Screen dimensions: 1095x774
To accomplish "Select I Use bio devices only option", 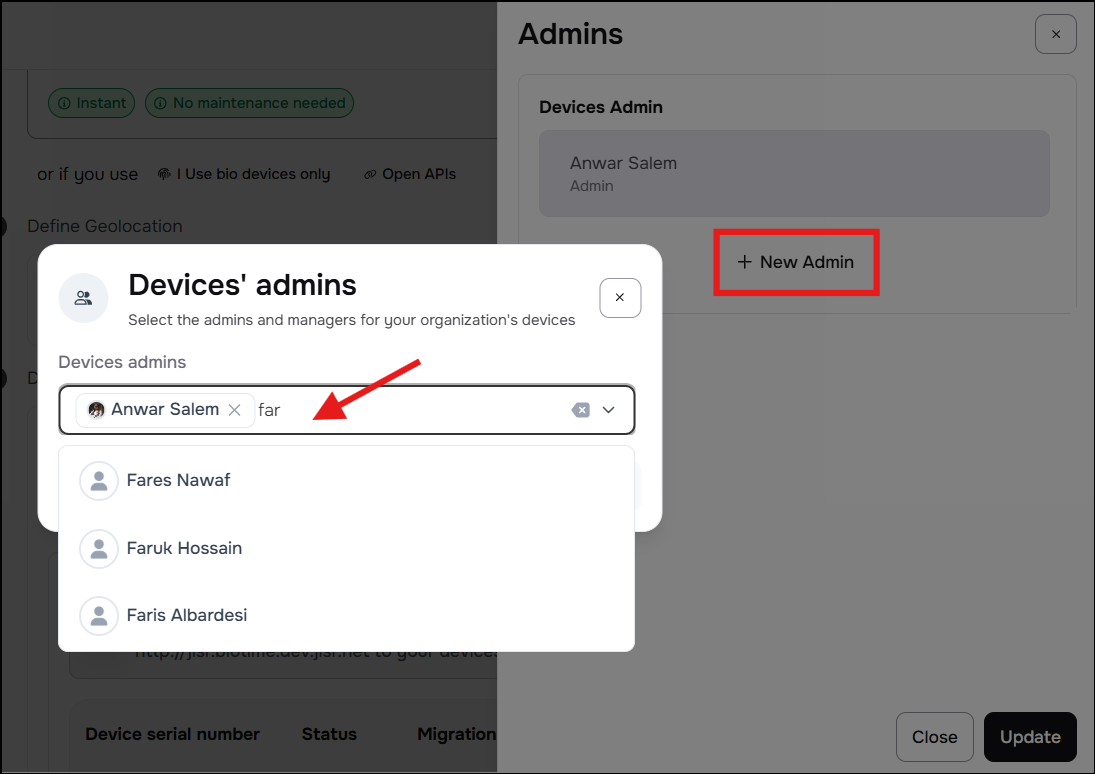I will pyautogui.click(x=244, y=174).
